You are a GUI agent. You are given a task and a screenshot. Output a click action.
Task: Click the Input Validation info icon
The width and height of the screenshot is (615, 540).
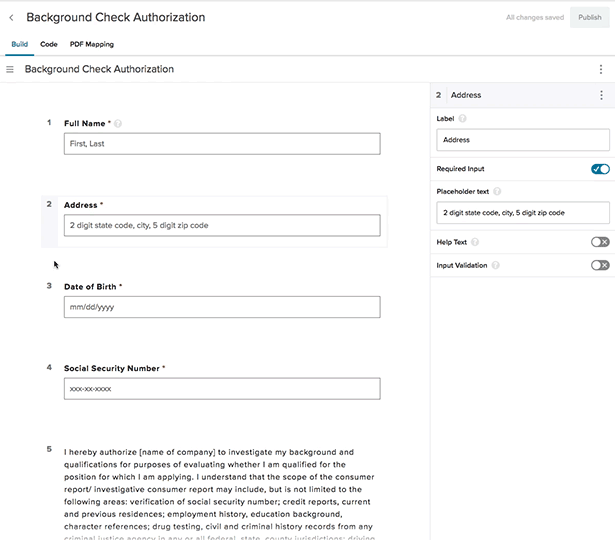tap(495, 265)
